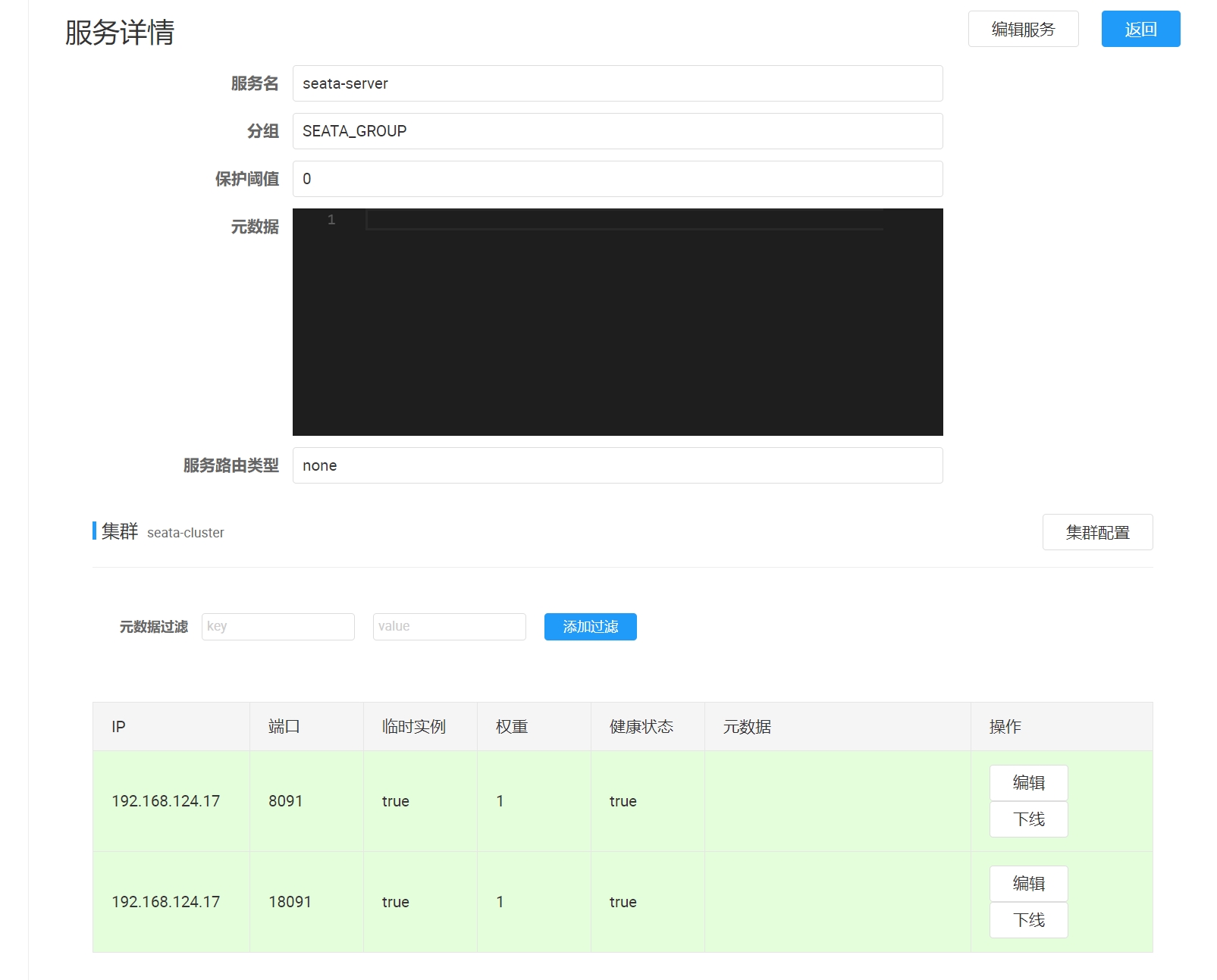Edit the instance on port 18091

1028,884
